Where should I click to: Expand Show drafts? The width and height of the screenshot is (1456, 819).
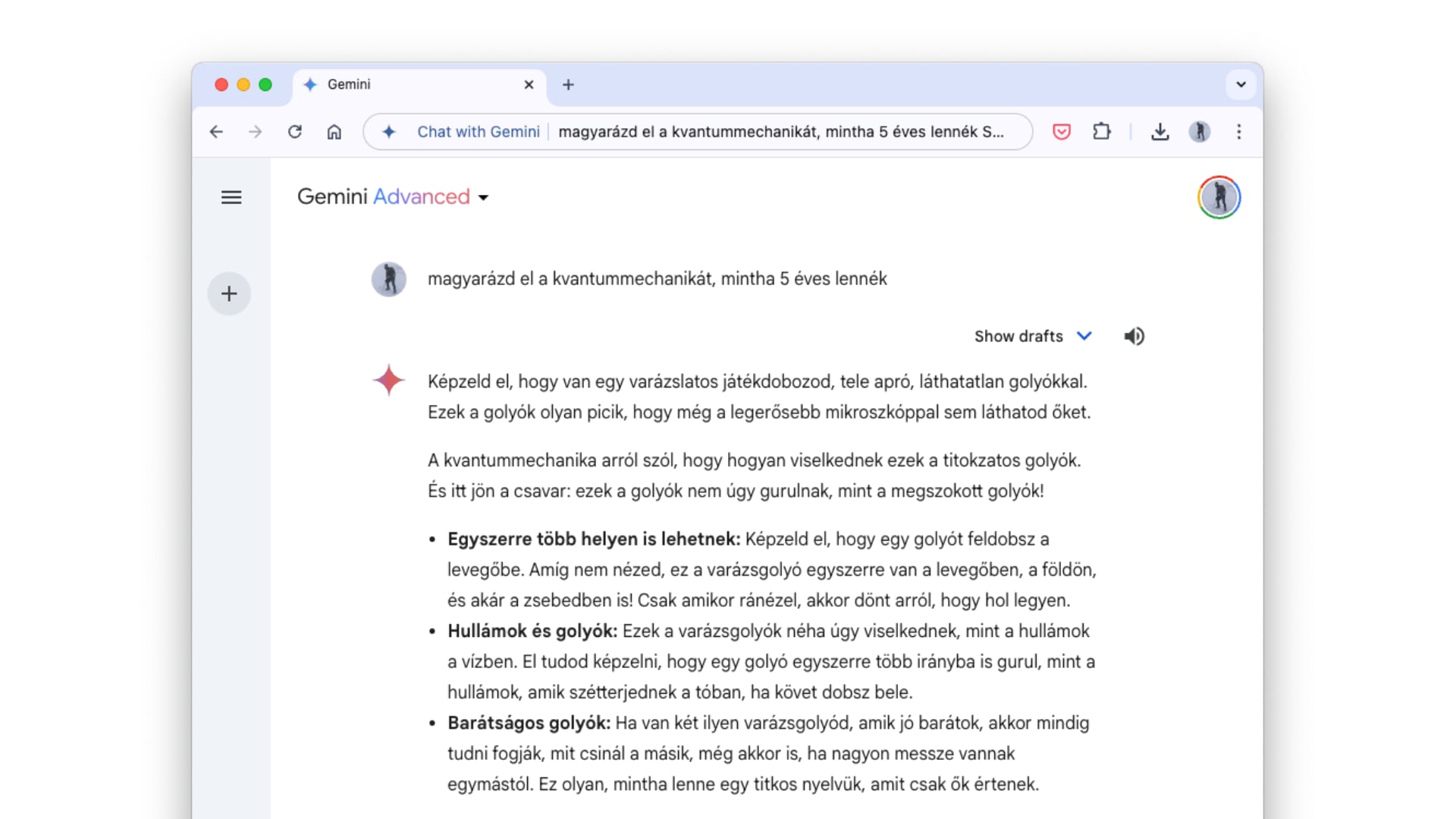(1033, 336)
